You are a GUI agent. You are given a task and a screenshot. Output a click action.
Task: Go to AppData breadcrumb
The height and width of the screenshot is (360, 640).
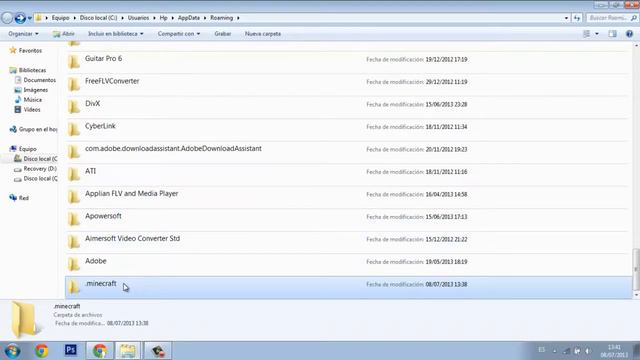[189, 18]
